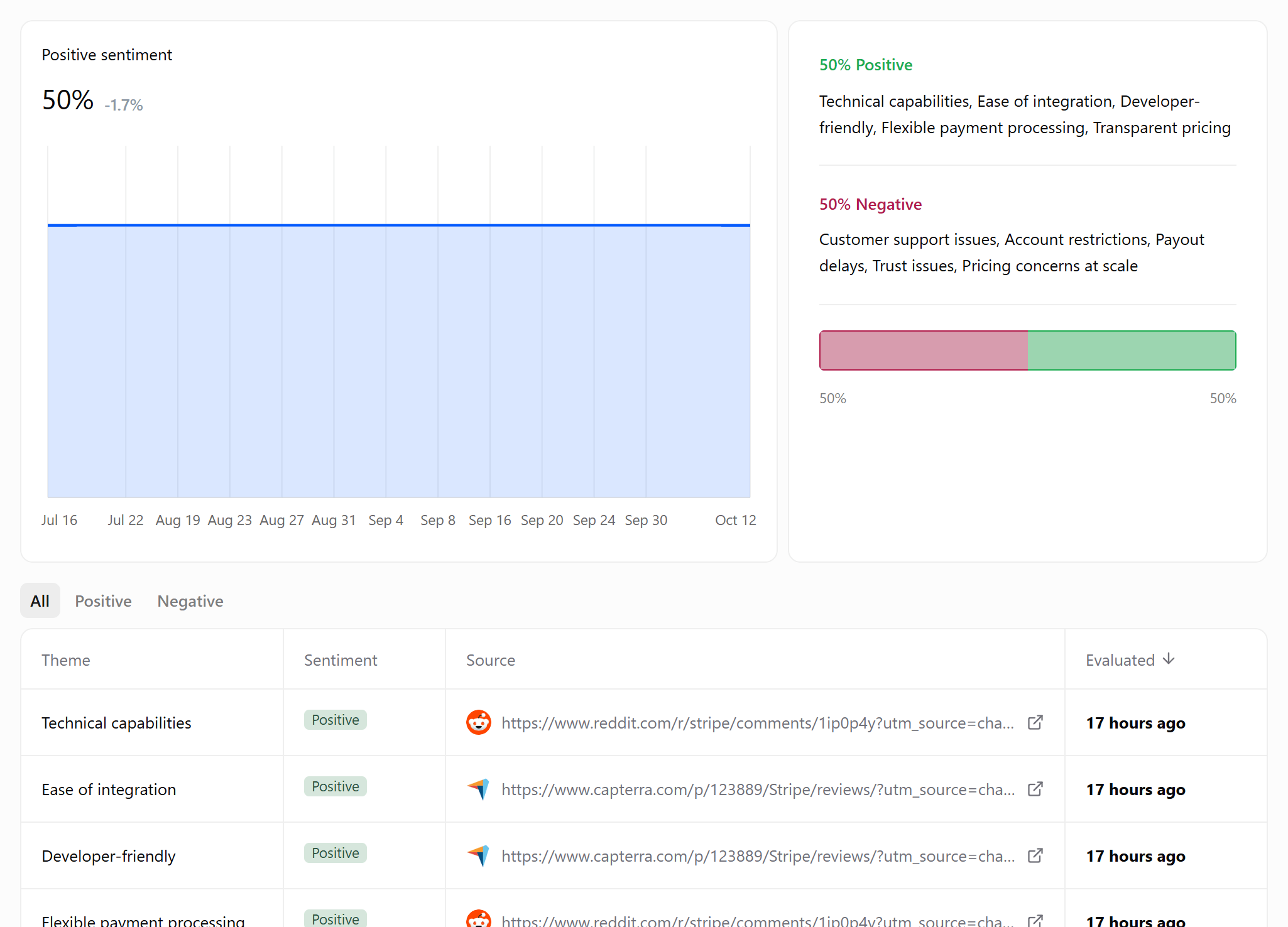
Task: Click the red negative segment of sentiment bar
Action: pyautogui.click(x=924, y=350)
